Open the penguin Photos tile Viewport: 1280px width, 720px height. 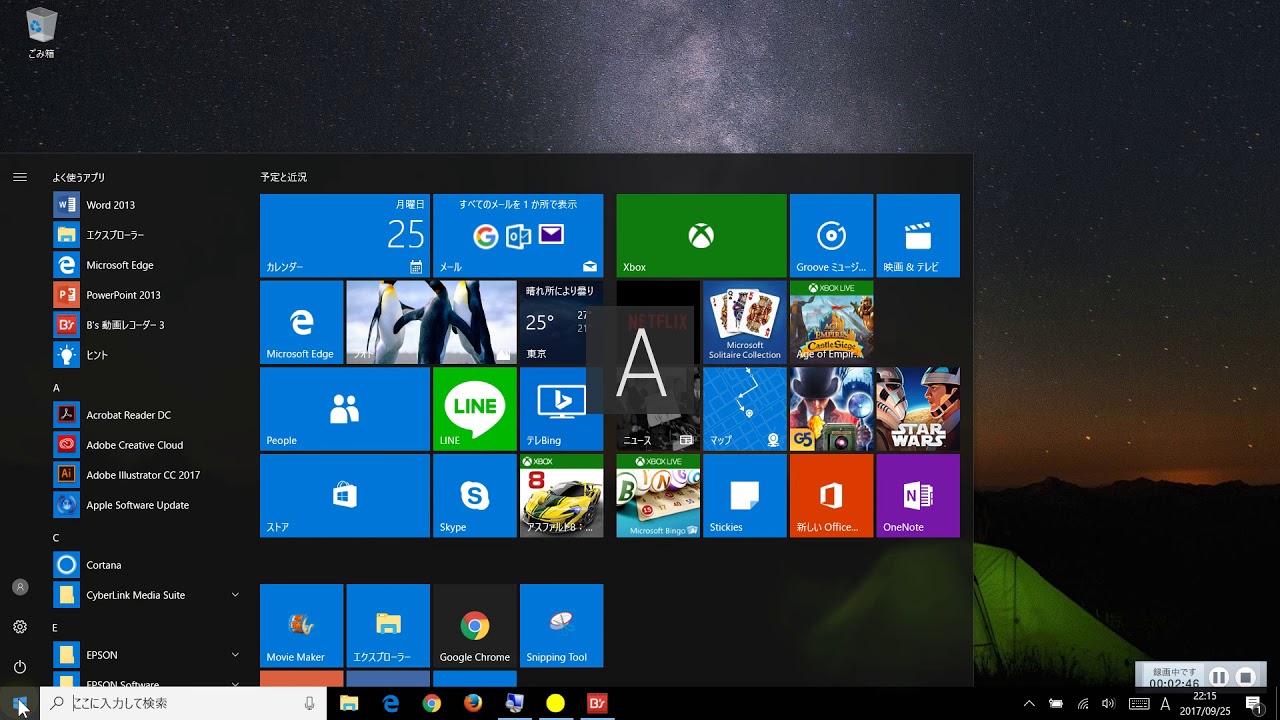pyautogui.click(x=431, y=322)
